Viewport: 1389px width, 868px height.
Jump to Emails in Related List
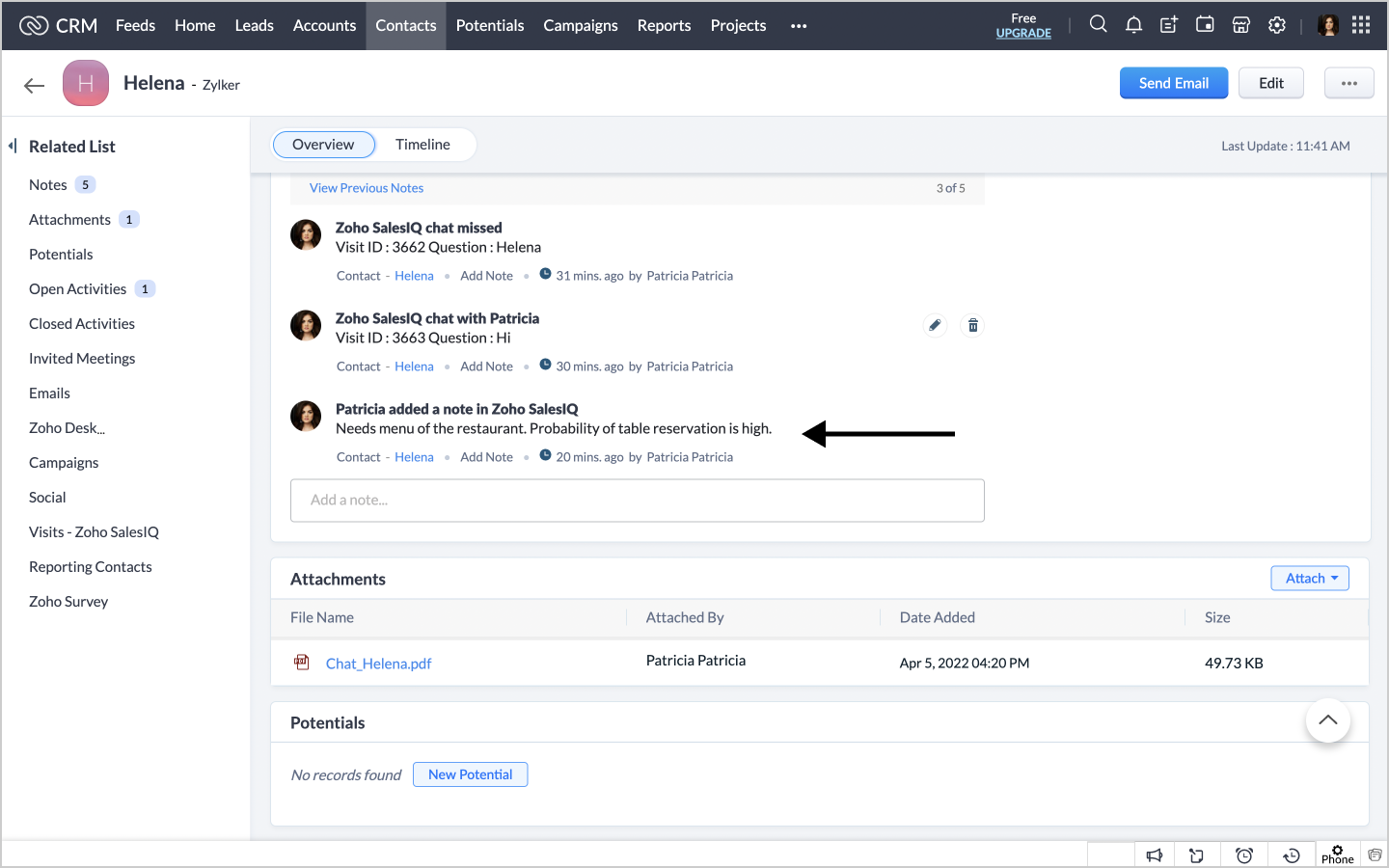click(50, 393)
